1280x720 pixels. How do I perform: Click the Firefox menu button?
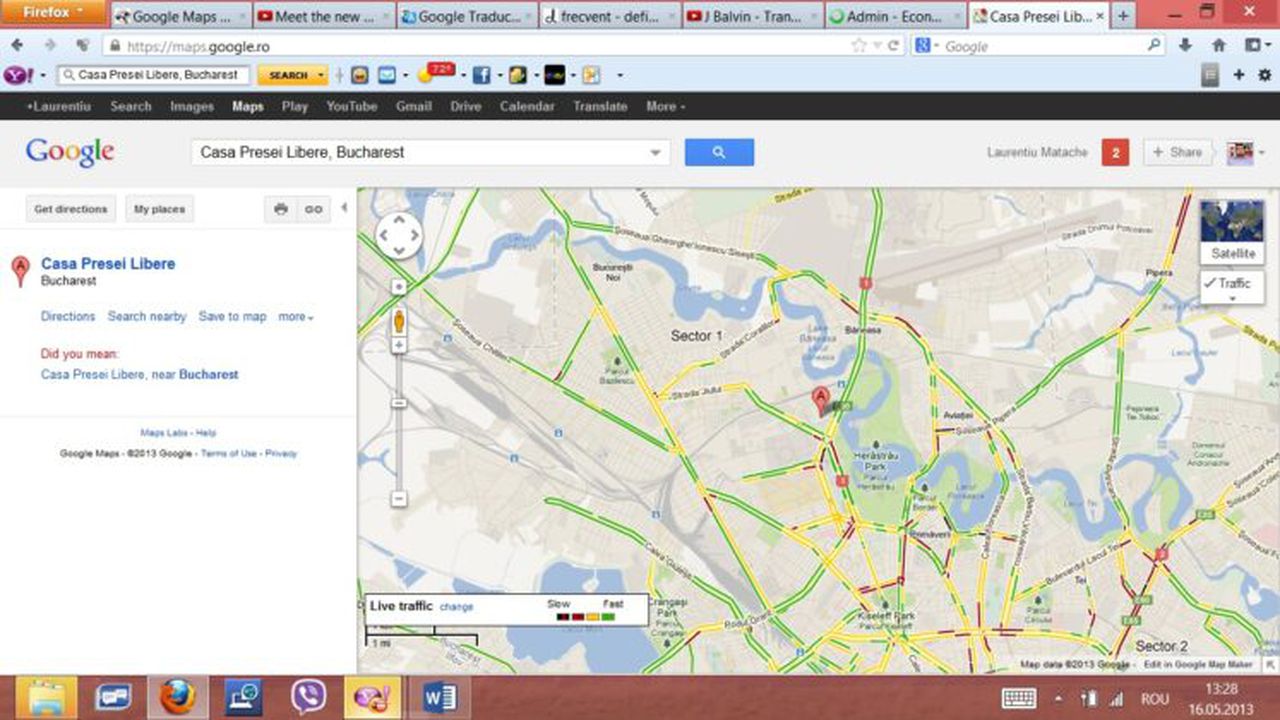coord(54,12)
